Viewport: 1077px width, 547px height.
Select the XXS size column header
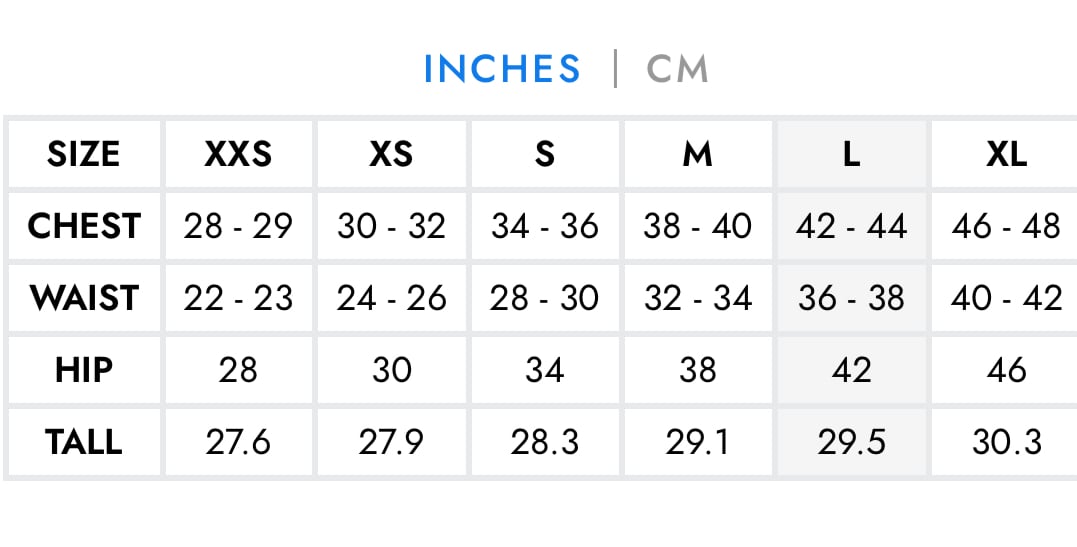[238, 154]
